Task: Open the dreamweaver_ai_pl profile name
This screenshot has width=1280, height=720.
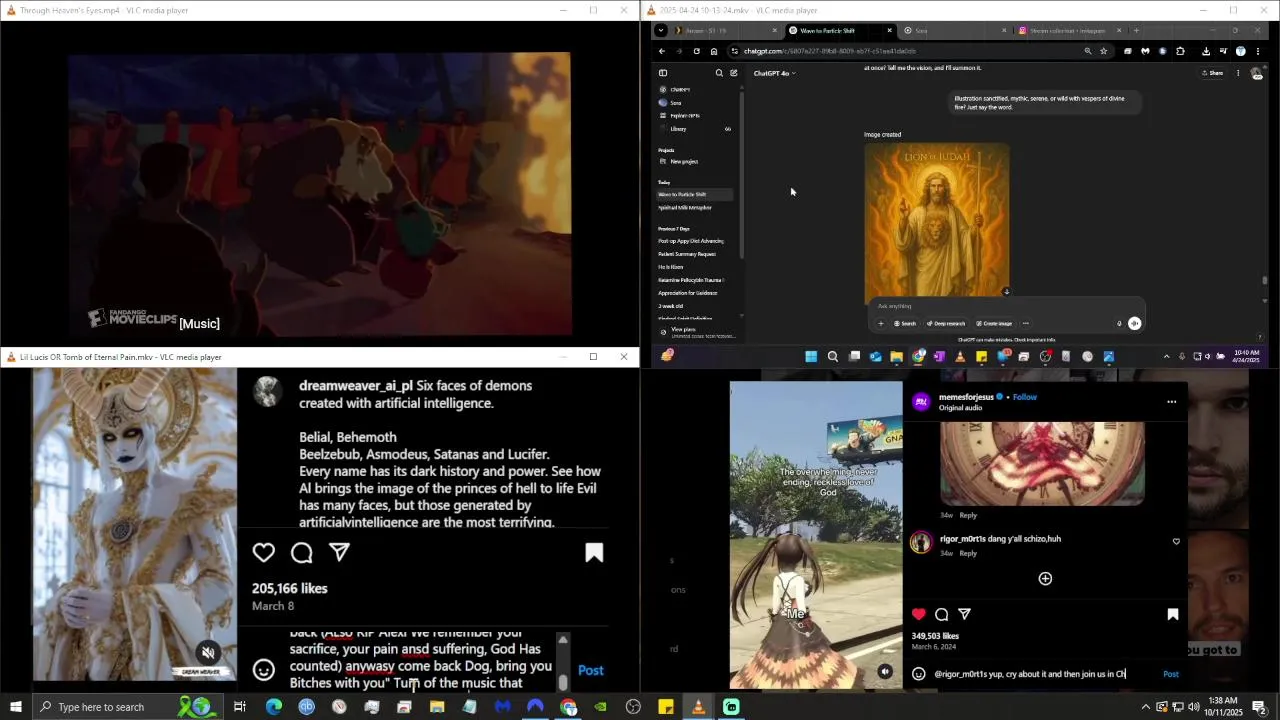Action: [x=356, y=385]
